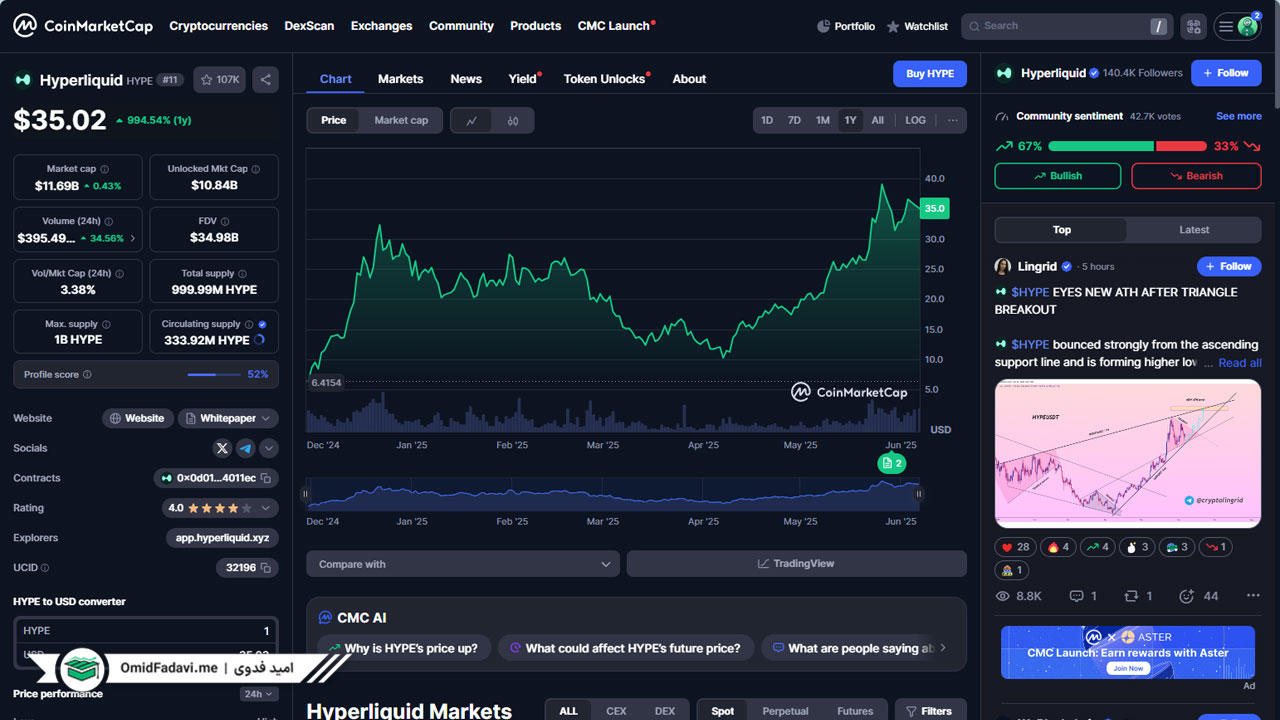Add emoji reaction with smiley 44 icon
The image size is (1280, 720).
pos(1187,596)
